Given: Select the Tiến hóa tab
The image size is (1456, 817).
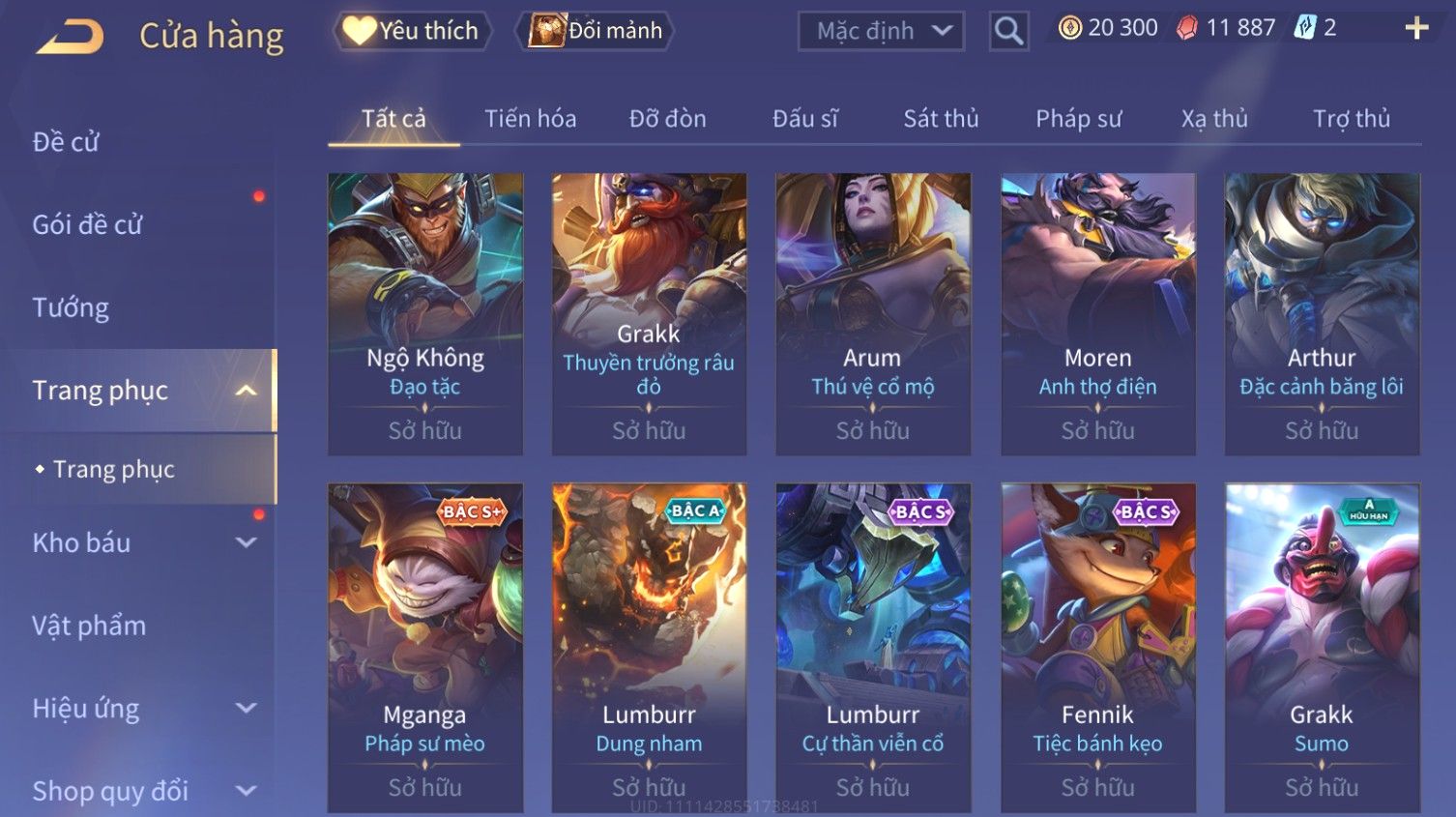Looking at the screenshot, I should (x=530, y=119).
